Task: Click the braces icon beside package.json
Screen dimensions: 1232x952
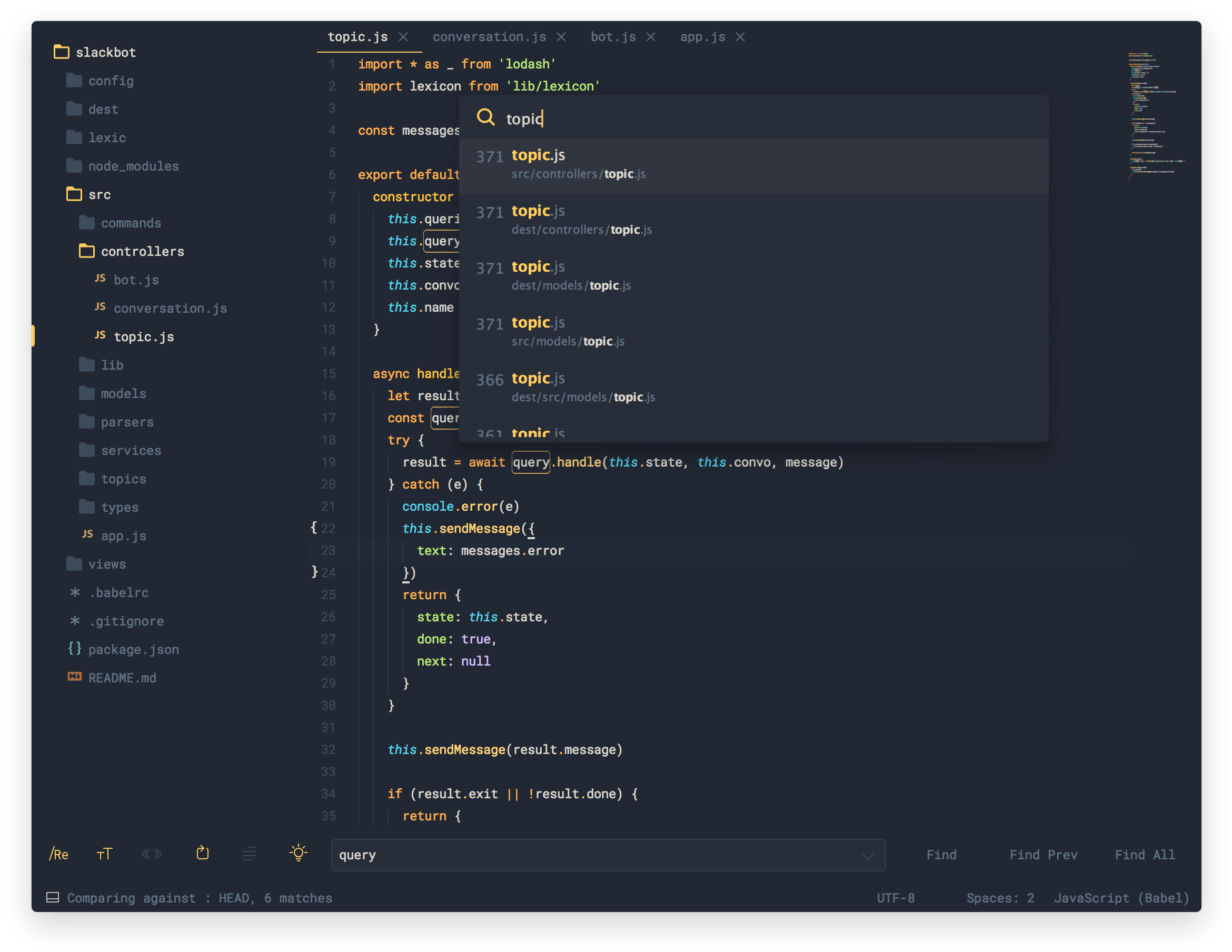Action: [74, 648]
